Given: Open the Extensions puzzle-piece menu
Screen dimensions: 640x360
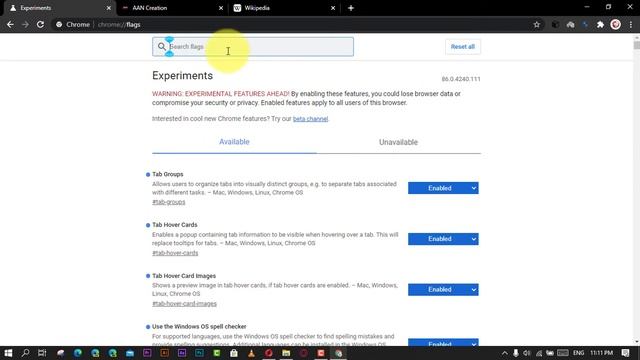Looking at the screenshot, I should tap(600, 24).
